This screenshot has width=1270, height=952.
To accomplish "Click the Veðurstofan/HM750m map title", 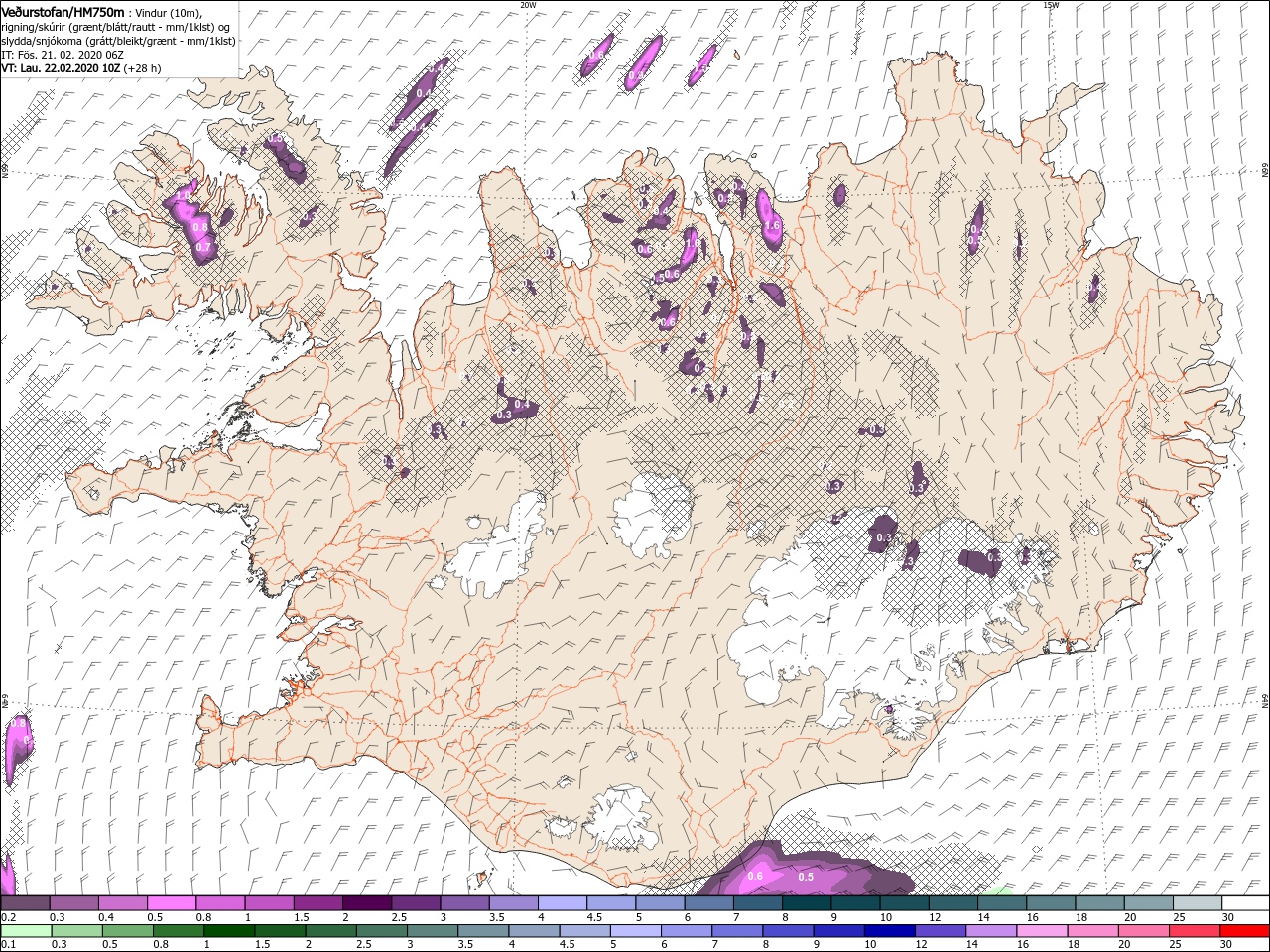I will coord(63,12).
